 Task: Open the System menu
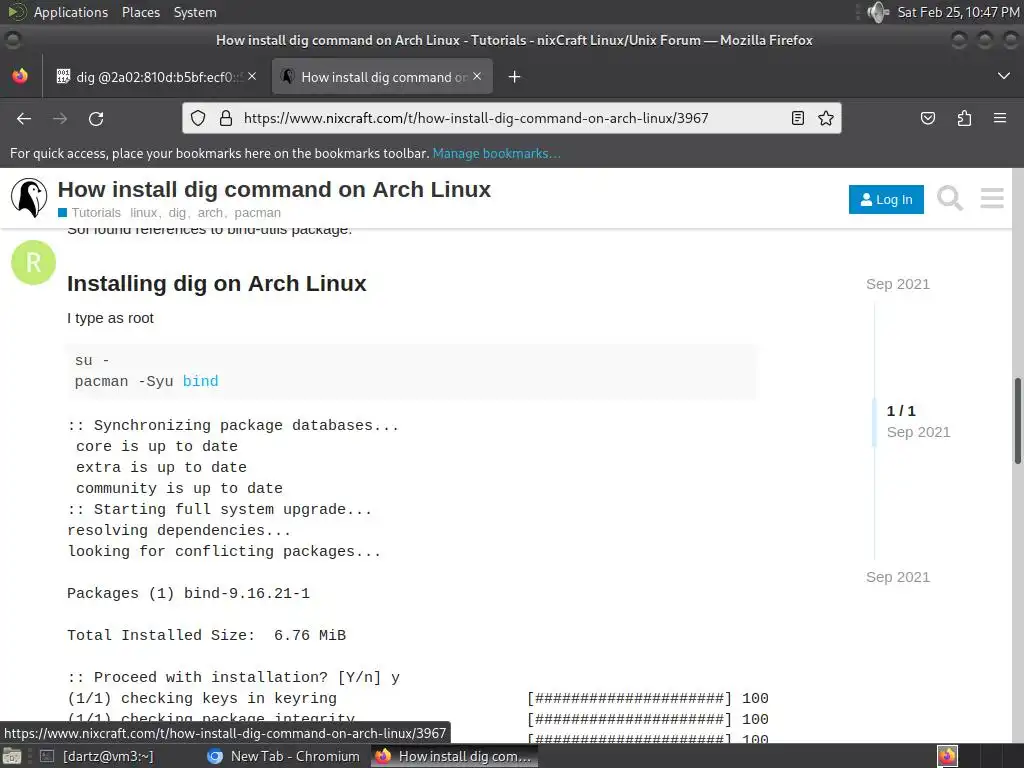tap(195, 12)
